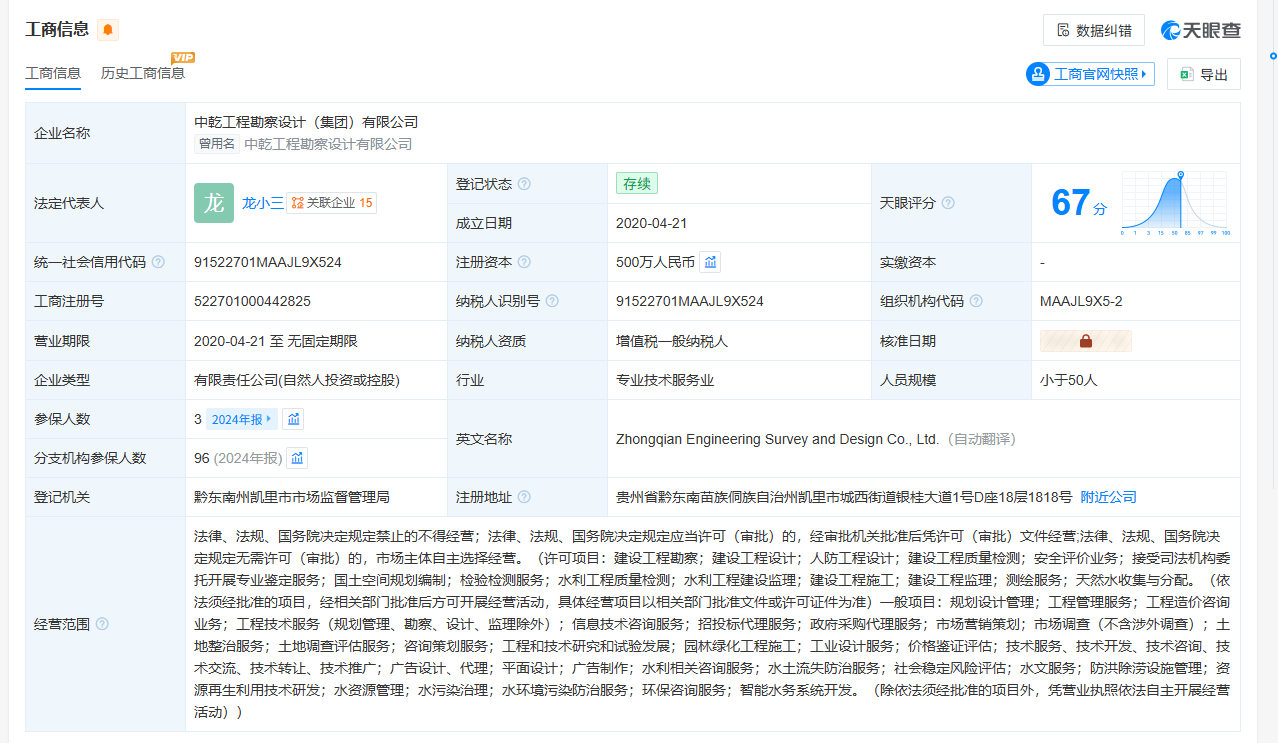1278x743 pixels.
Task: Click the help icon beside 登记状态
Action: click(x=524, y=184)
